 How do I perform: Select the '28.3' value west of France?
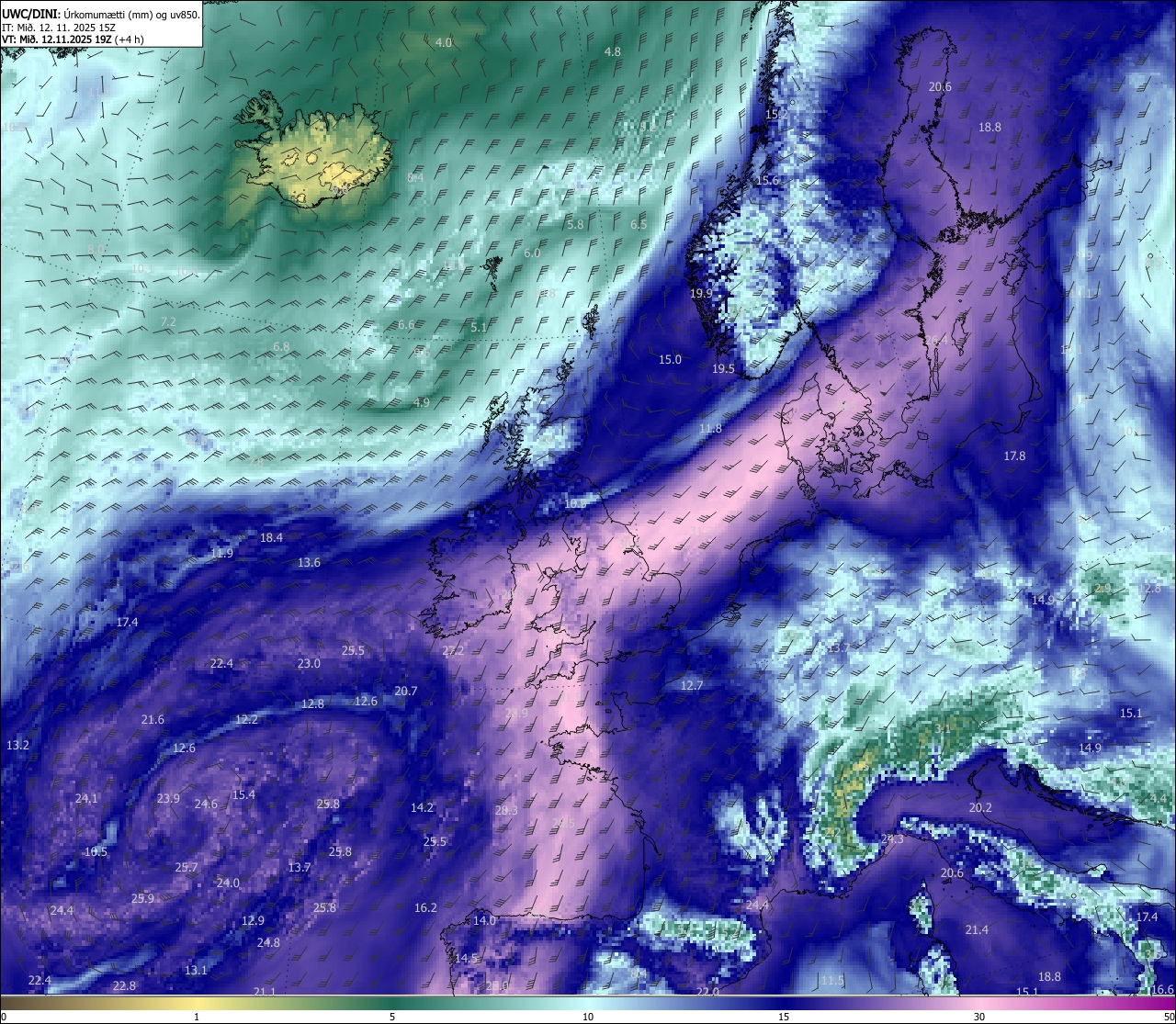[x=506, y=811]
